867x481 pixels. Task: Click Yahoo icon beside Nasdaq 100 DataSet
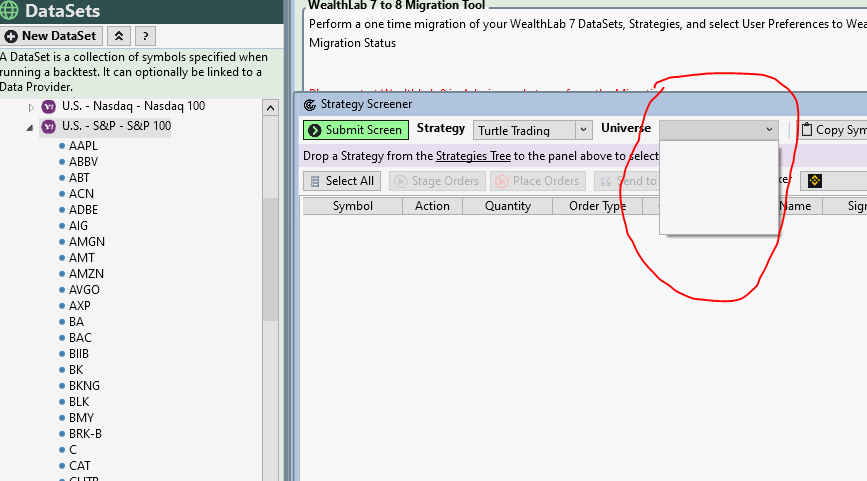[x=48, y=106]
